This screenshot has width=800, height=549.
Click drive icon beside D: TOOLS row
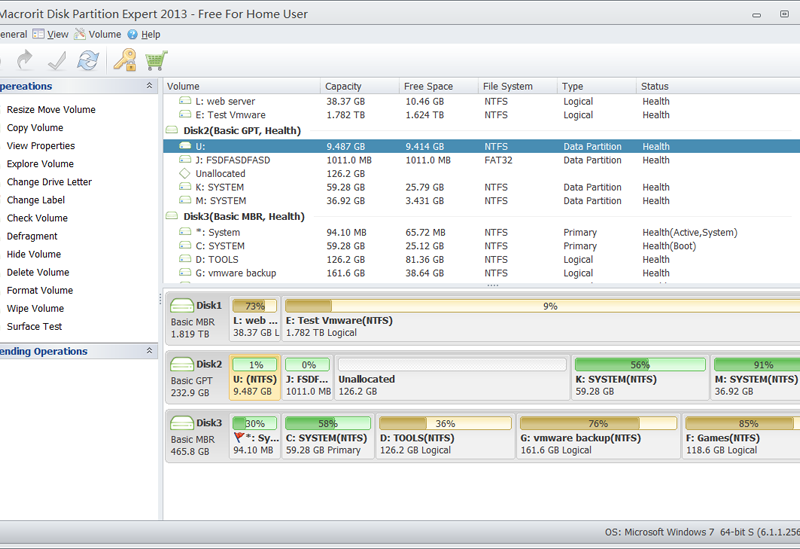185,259
